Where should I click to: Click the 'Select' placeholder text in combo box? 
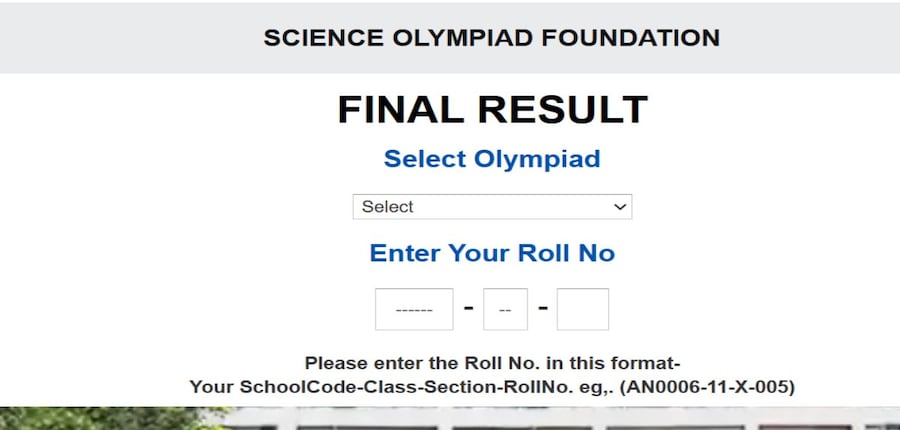[388, 207]
